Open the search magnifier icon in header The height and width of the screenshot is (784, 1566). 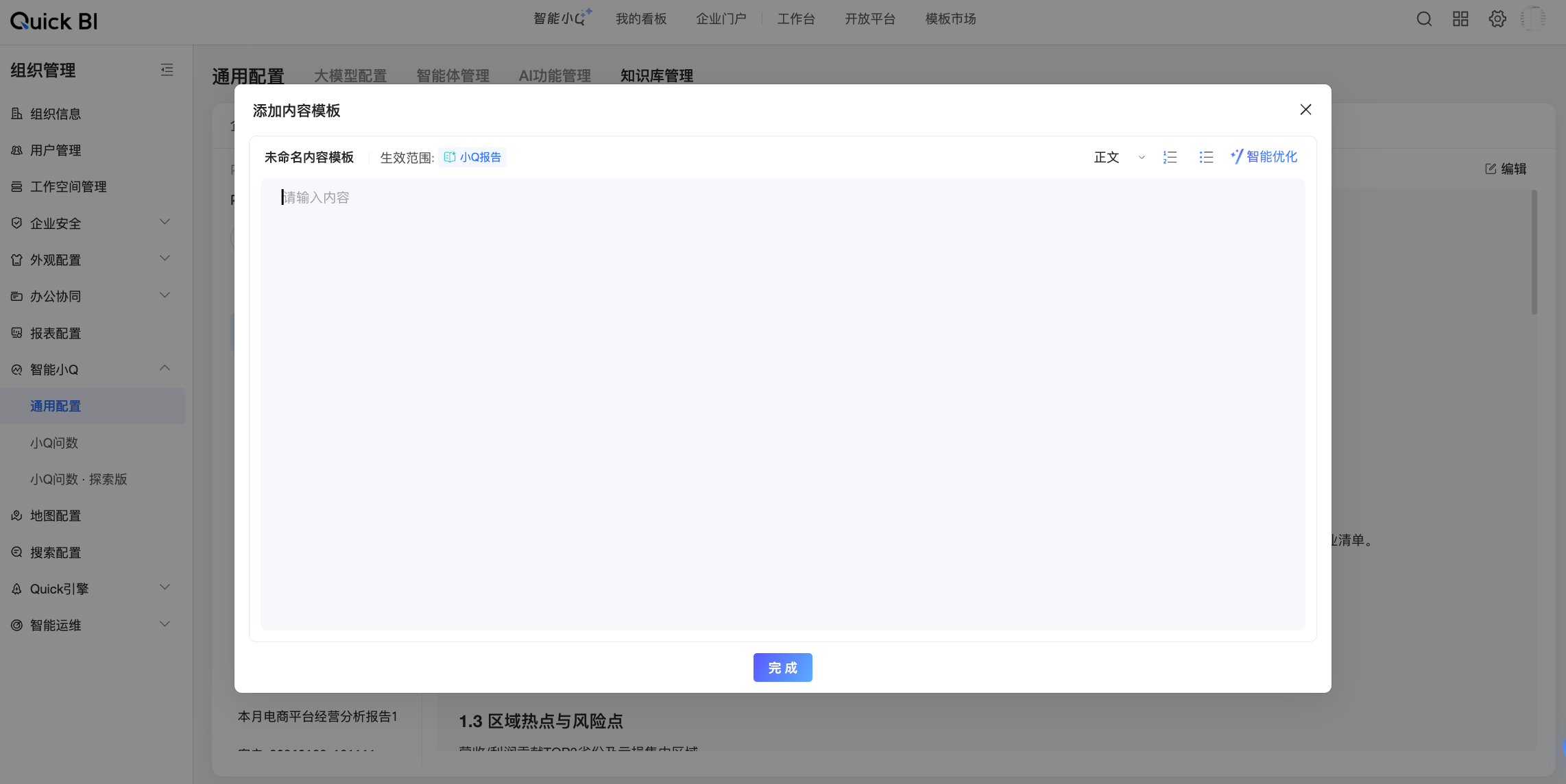[1424, 19]
